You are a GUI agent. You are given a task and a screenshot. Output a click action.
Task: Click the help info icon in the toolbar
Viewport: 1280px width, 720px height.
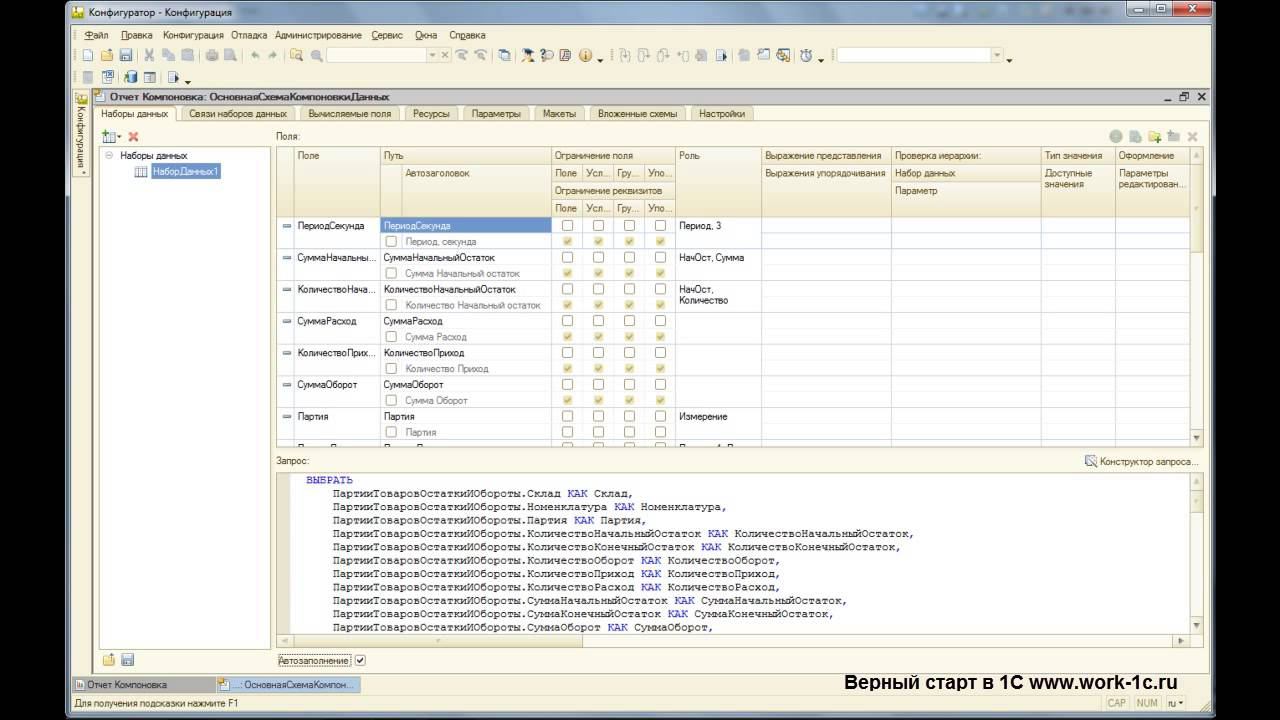585,56
